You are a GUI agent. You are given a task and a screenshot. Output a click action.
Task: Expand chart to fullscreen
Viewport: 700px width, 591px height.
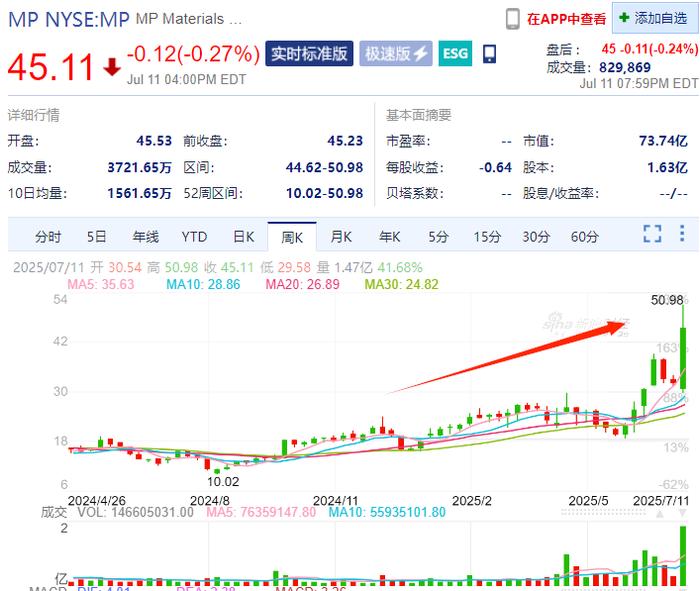(x=652, y=233)
